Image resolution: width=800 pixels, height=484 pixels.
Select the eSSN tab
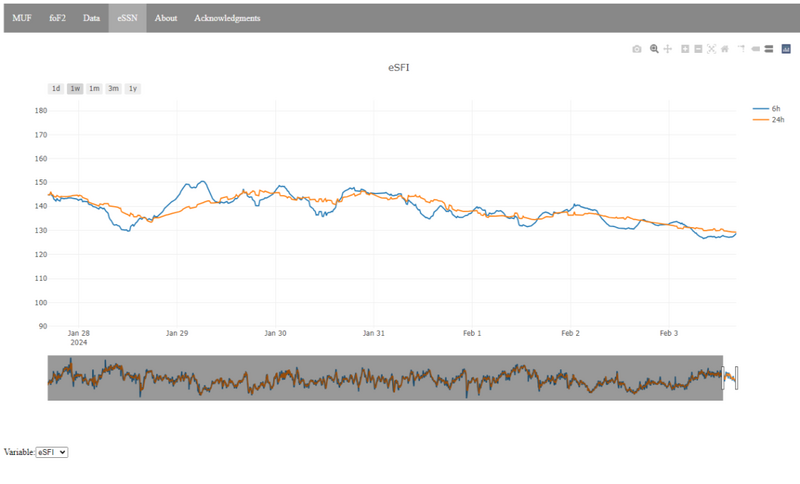coord(128,18)
